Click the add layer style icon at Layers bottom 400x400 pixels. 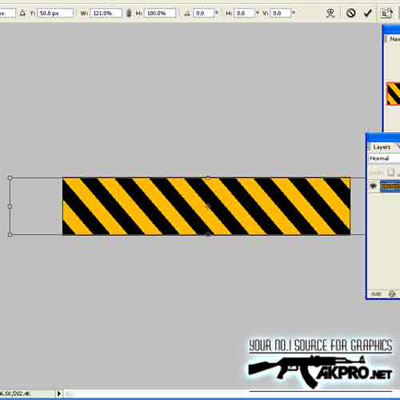click(392, 294)
